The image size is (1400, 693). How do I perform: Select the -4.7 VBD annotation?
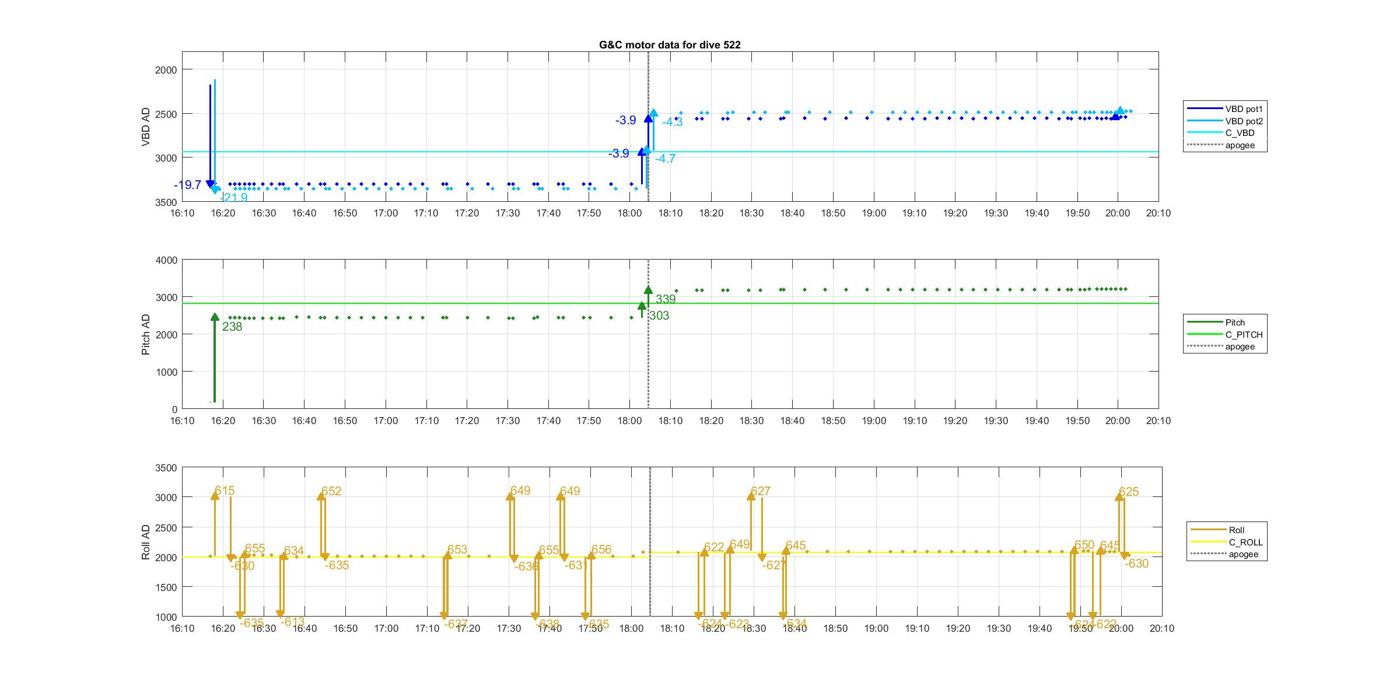click(x=665, y=159)
